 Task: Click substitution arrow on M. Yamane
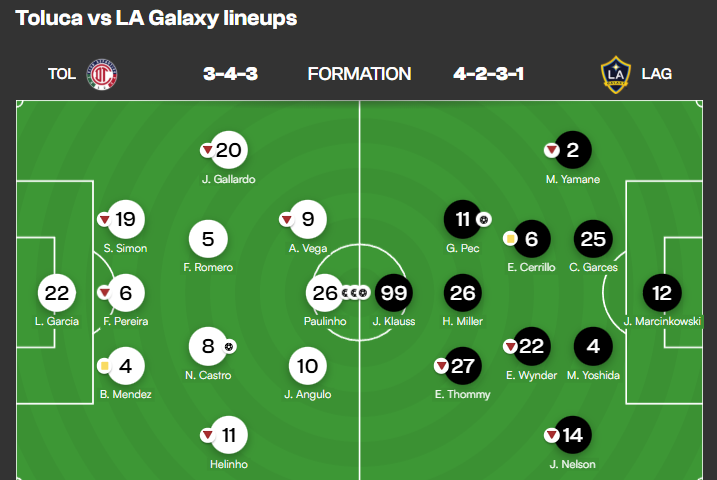coord(550,151)
